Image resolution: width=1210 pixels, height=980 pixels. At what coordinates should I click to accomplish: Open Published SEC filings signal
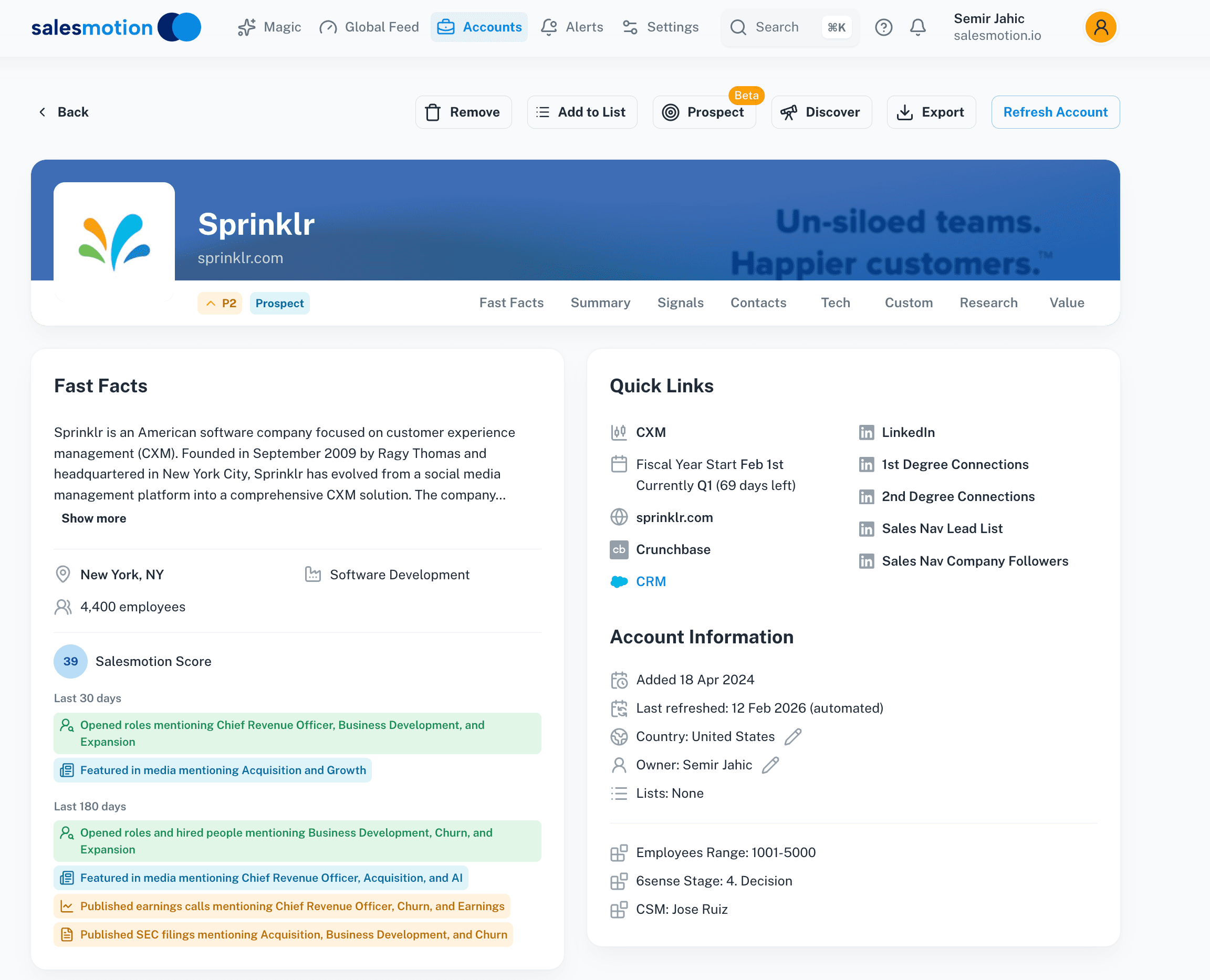coord(283,934)
